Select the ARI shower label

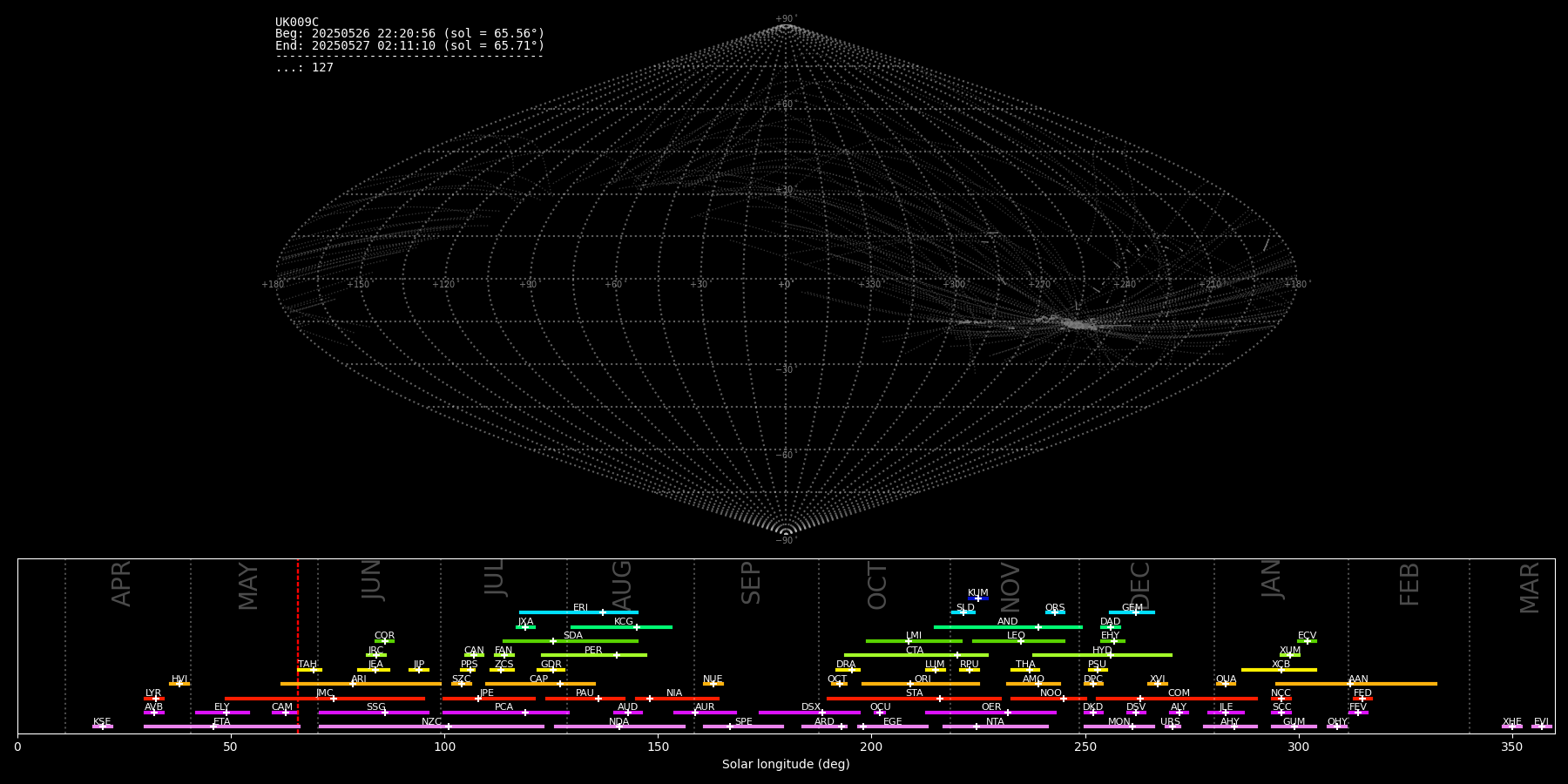359,679
